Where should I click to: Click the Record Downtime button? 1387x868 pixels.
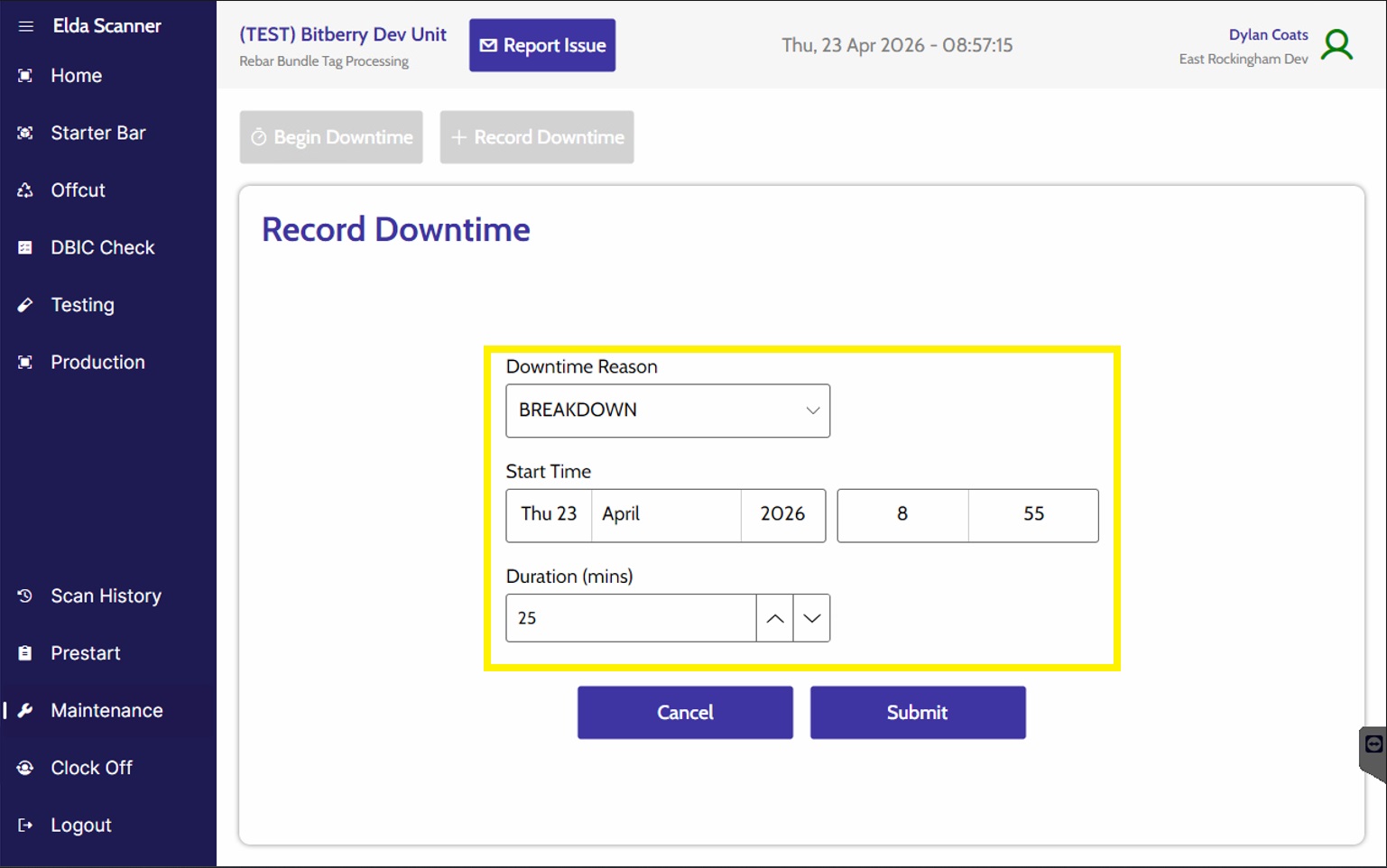click(x=537, y=137)
